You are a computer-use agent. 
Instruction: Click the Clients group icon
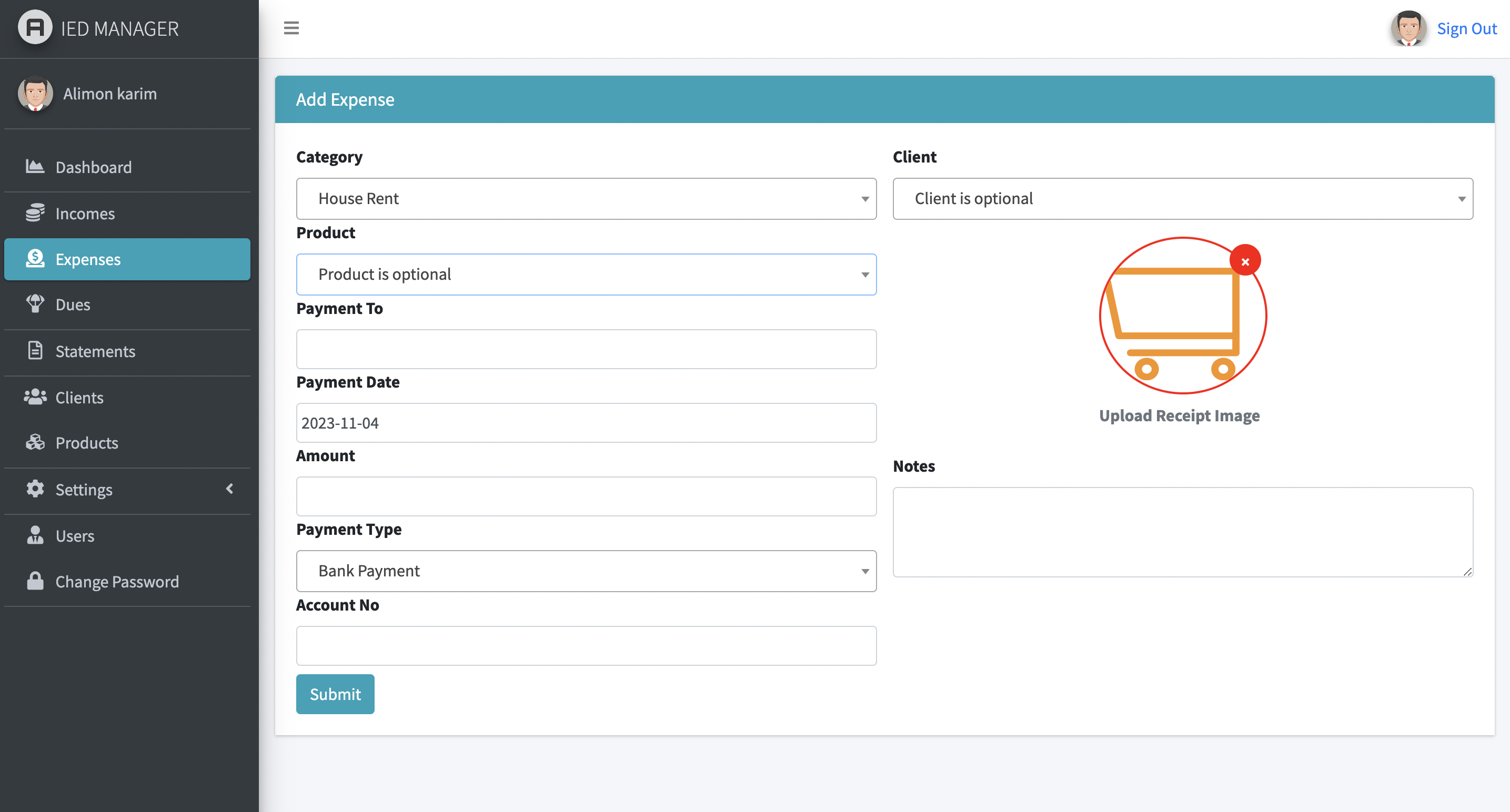[x=35, y=397]
